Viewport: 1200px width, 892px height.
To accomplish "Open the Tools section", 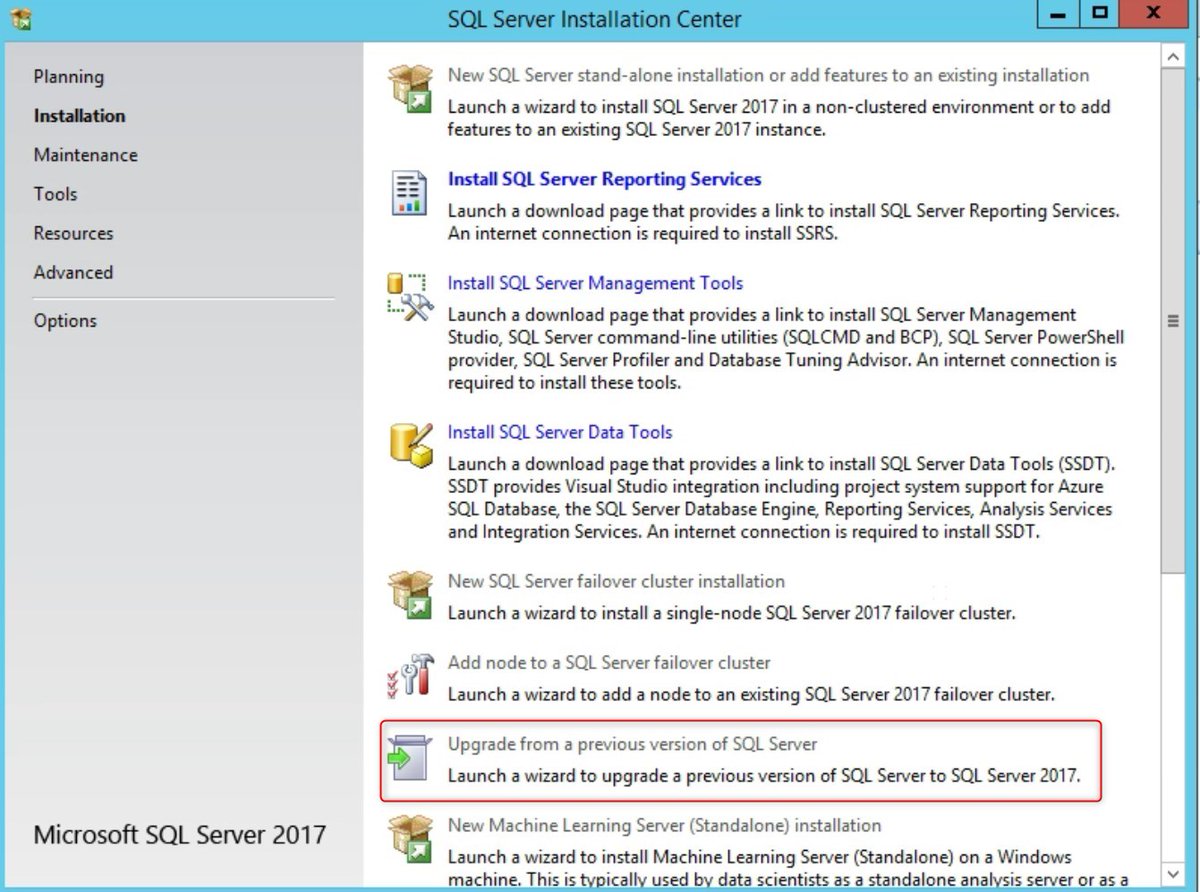I will coord(54,194).
